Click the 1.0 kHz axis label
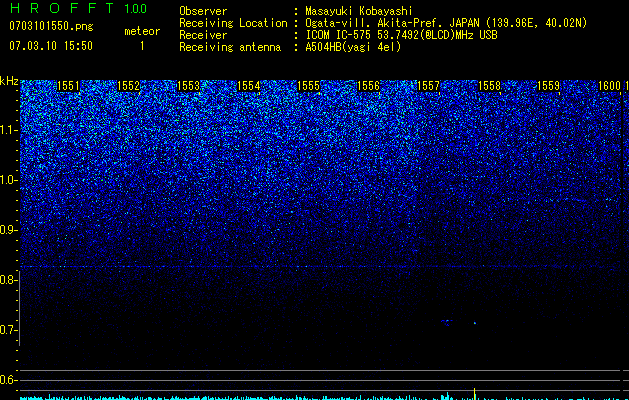Screen dimensions: 629x400 (x=9, y=180)
